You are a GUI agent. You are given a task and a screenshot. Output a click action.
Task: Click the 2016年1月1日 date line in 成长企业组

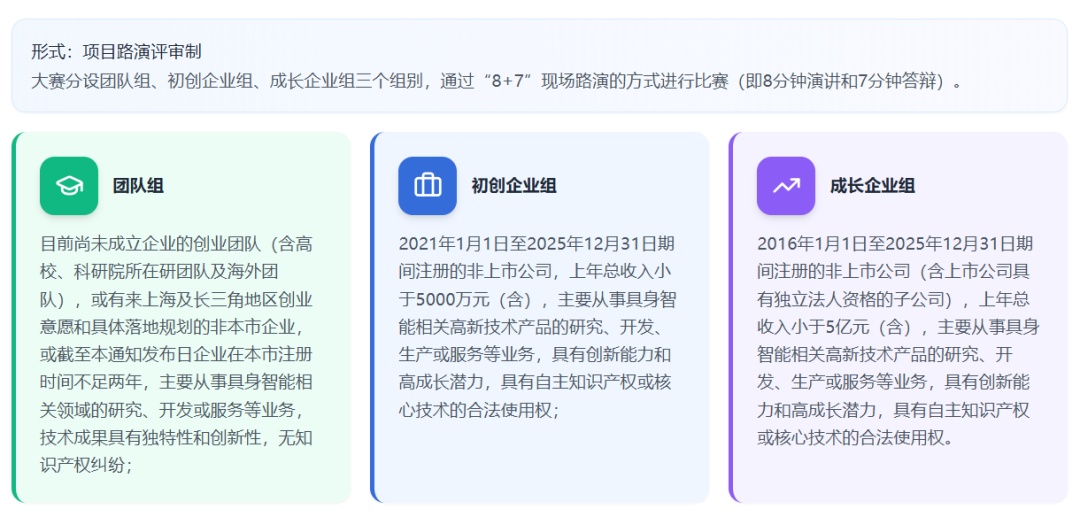894,244
